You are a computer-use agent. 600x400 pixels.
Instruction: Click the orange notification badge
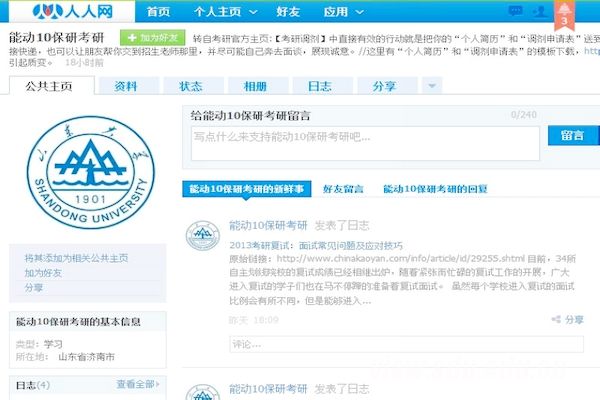(565, 16)
